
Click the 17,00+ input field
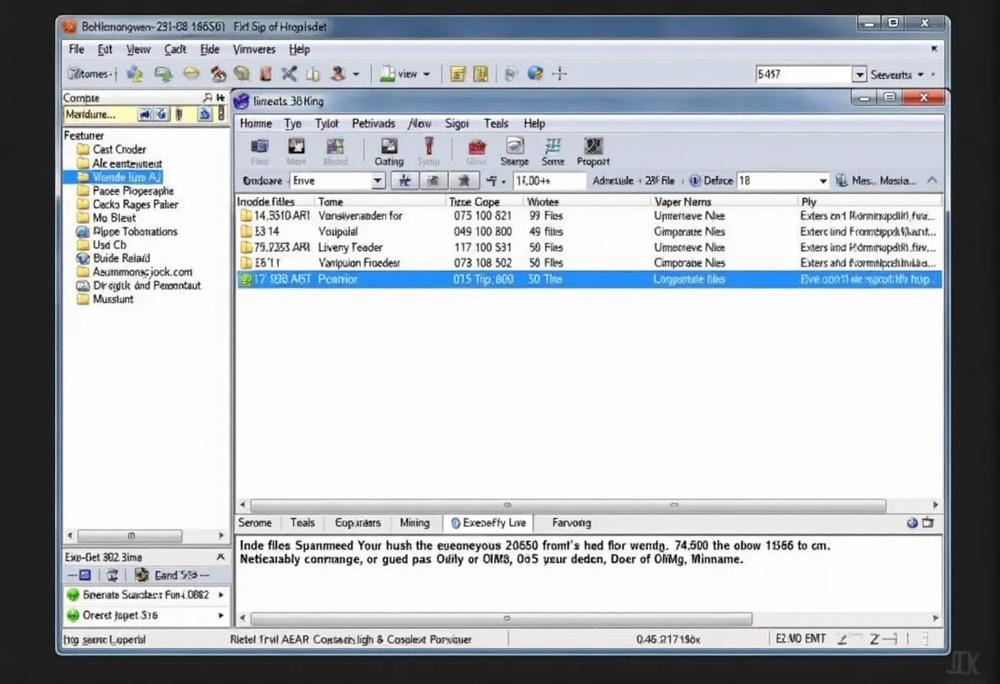(549, 181)
